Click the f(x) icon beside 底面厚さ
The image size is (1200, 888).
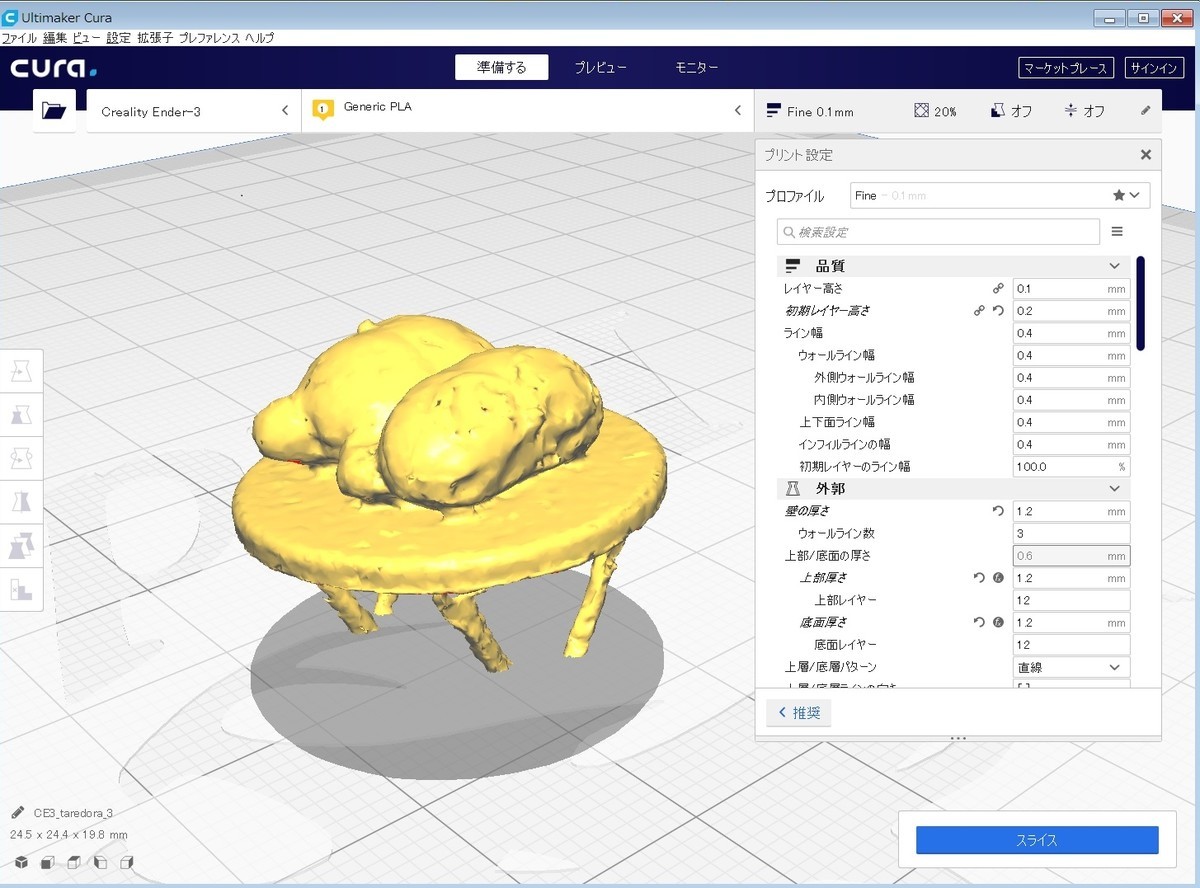[x=998, y=622]
